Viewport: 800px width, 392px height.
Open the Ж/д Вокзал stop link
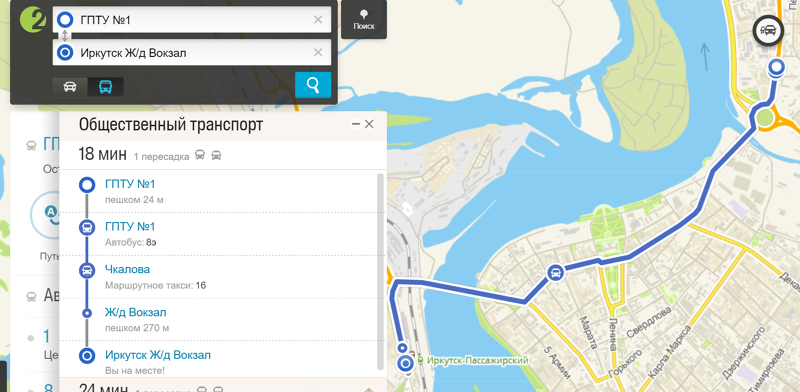point(136,312)
